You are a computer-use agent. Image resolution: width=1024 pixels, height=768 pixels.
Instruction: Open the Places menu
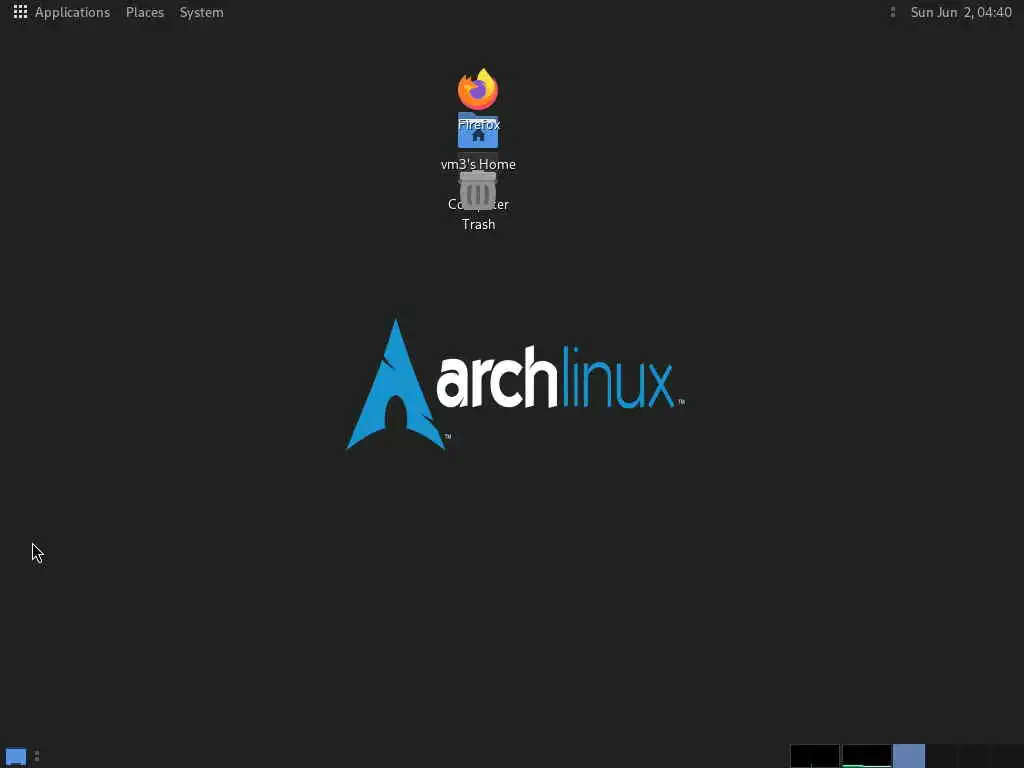point(145,12)
